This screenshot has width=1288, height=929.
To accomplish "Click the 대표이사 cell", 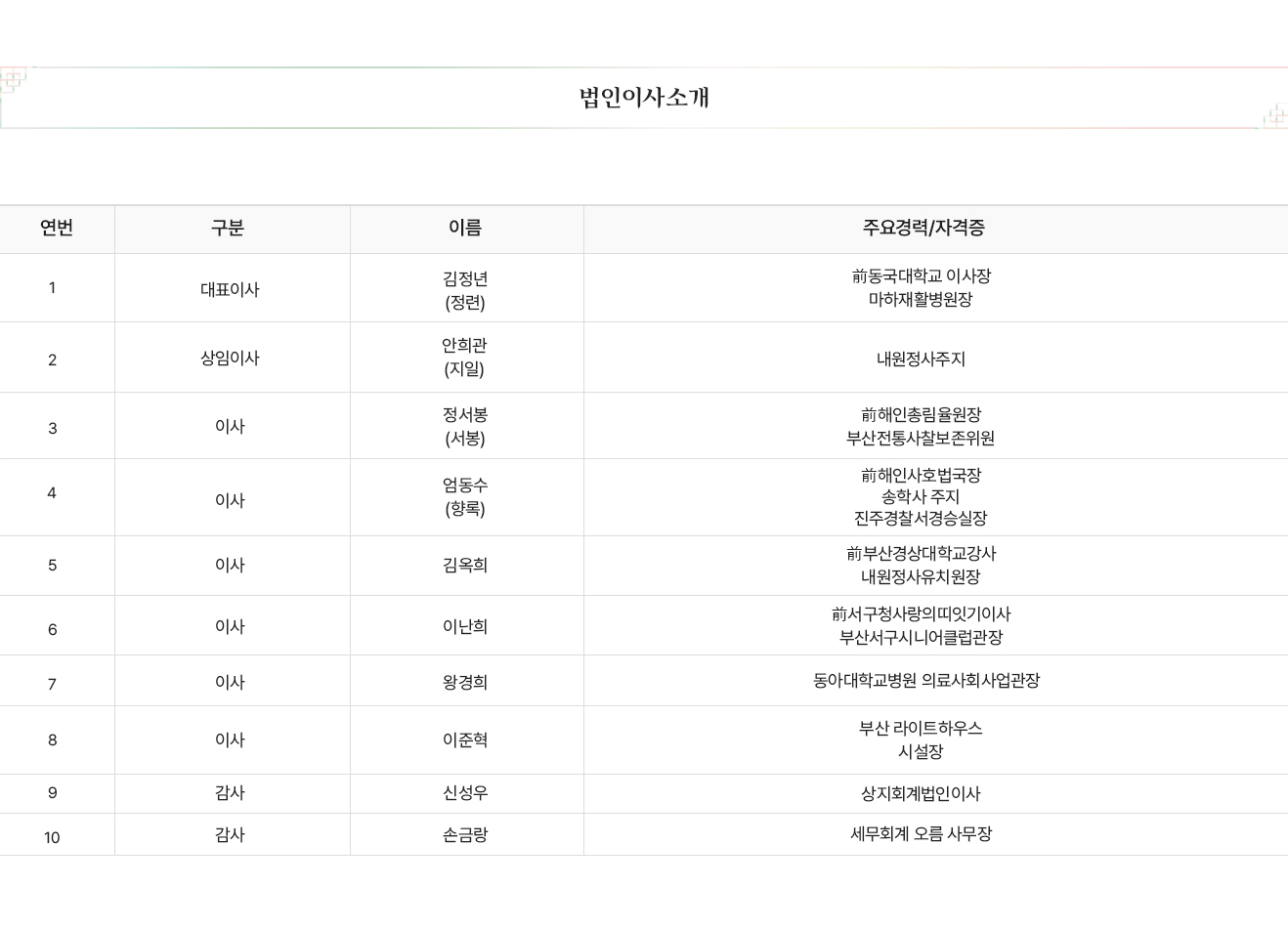I will pyautogui.click(x=230, y=289).
